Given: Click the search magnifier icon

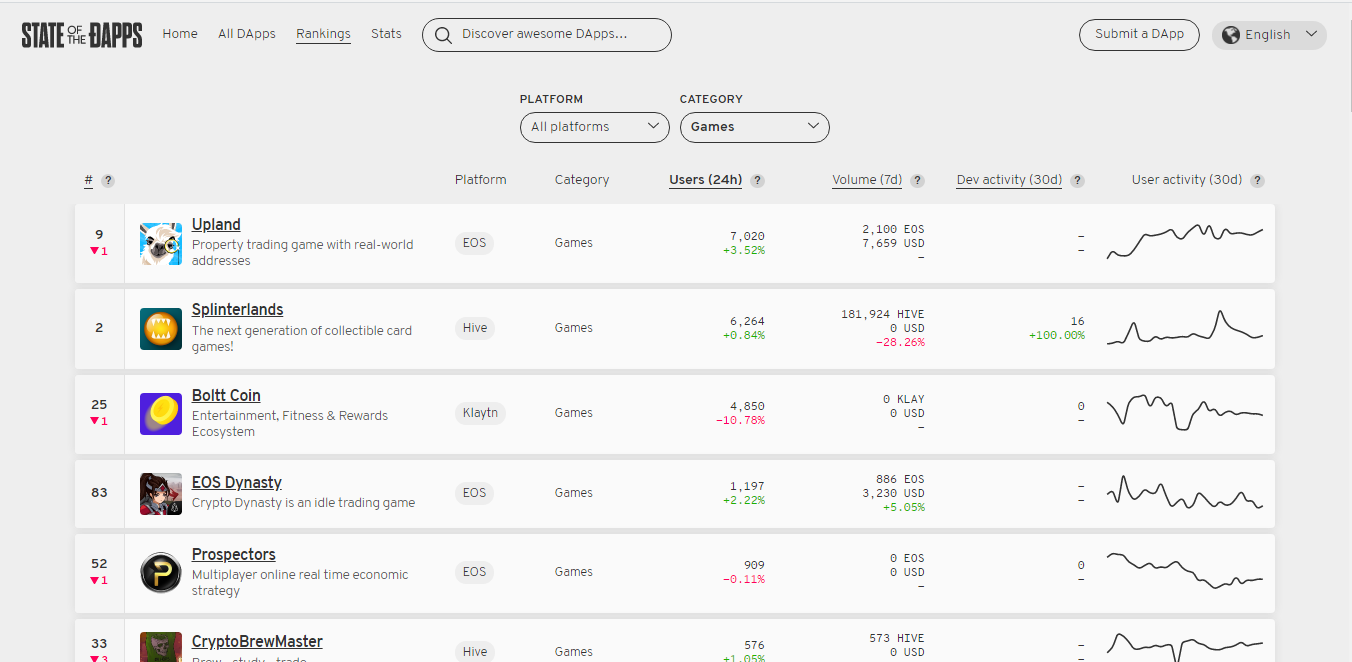Looking at the screenshot, I should 443,35.
